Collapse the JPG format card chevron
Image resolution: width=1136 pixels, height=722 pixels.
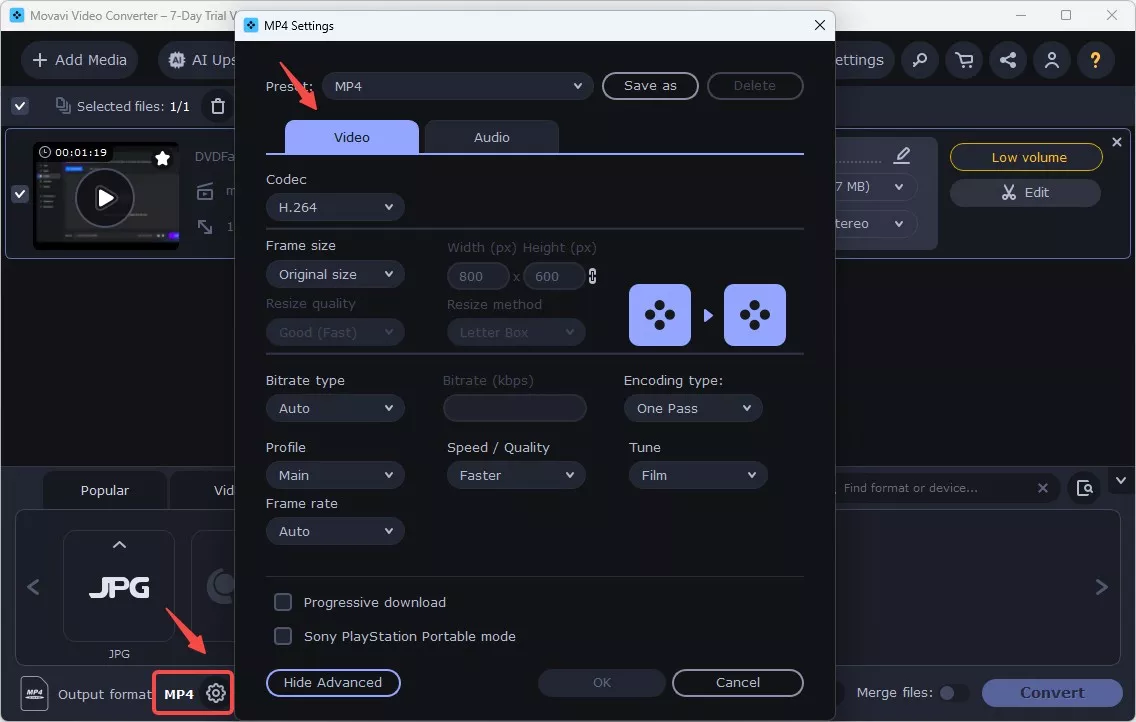pyautogui.click(x=120, y=545)
